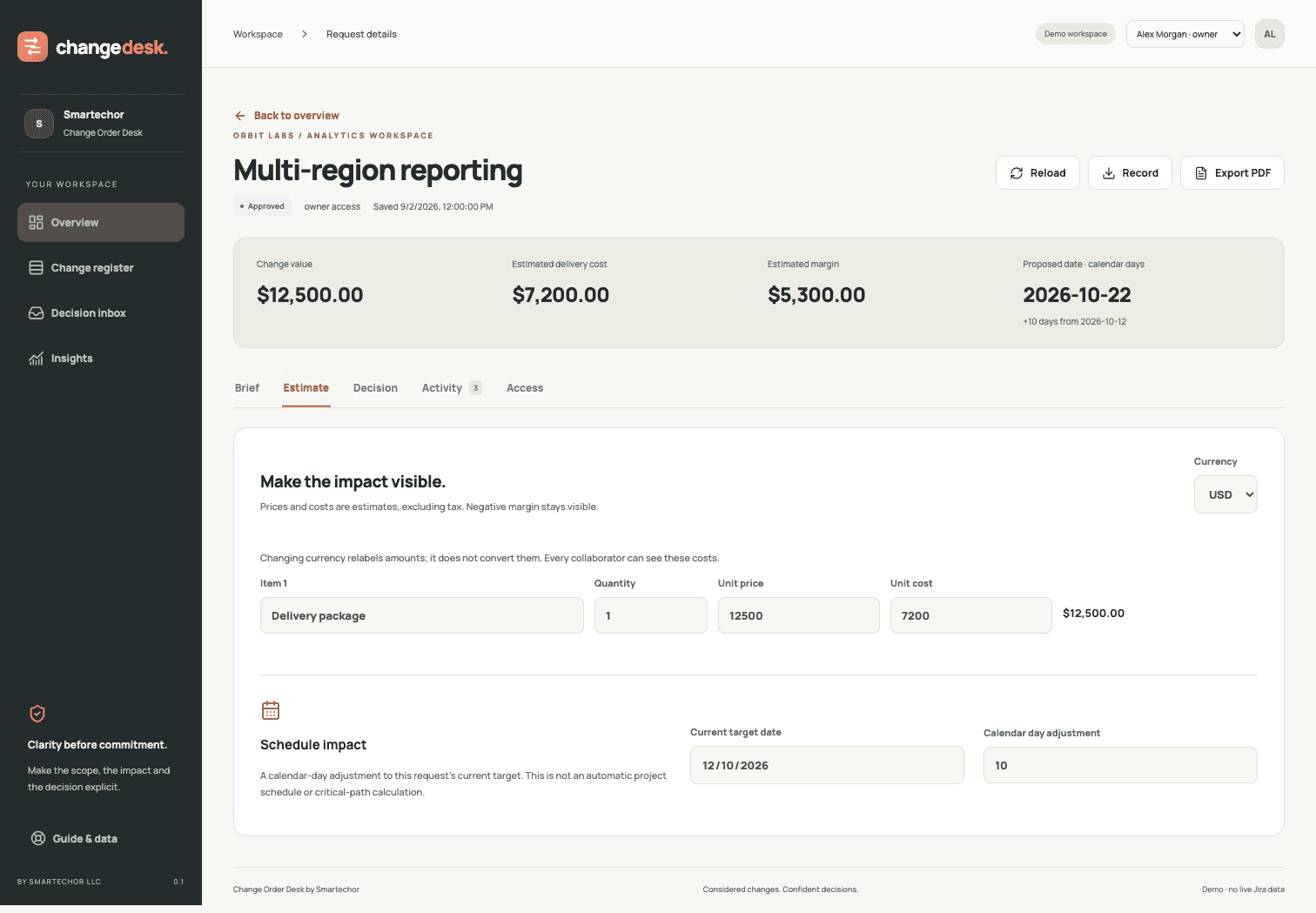Open Overview in the sidebar

click(x=101, y=223)
